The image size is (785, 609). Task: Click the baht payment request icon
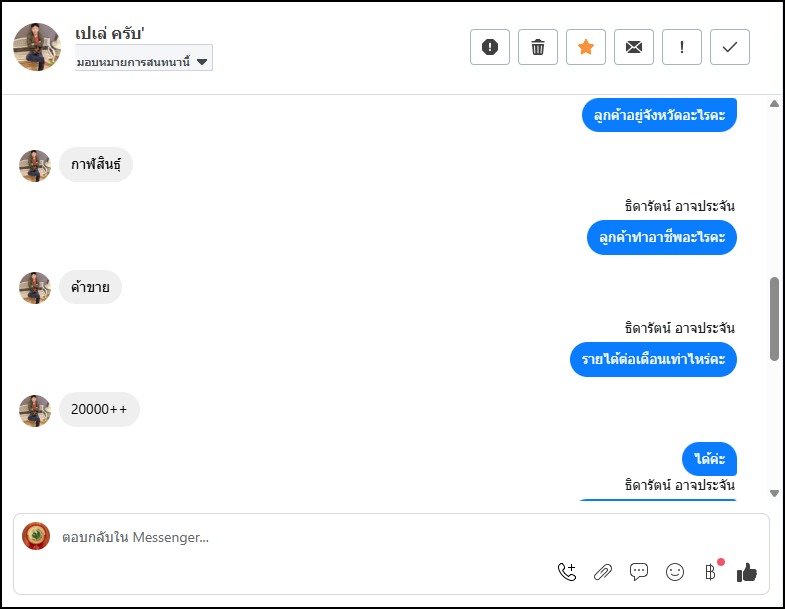pos(711,572)
